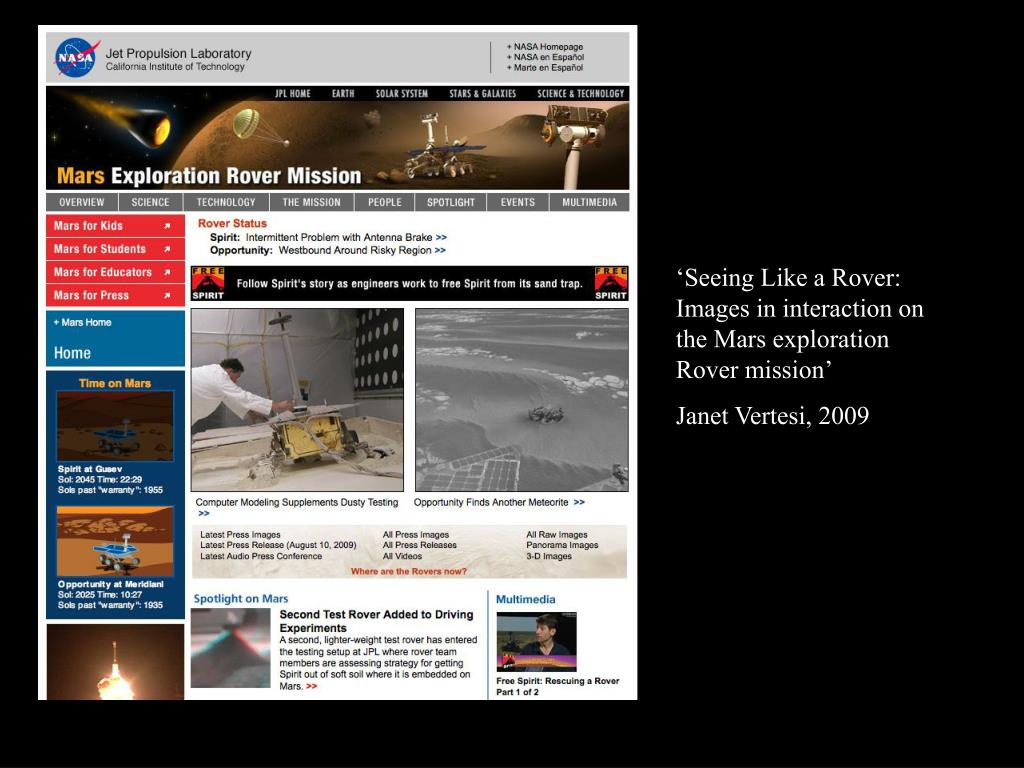Screen dimensions: 1024x768
Task: Open the + Mars Home link
Action: click(x=82, y=322)
